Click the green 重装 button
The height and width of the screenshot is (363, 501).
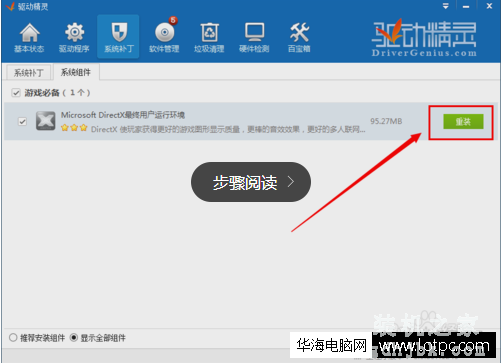[x=463, y=122]
